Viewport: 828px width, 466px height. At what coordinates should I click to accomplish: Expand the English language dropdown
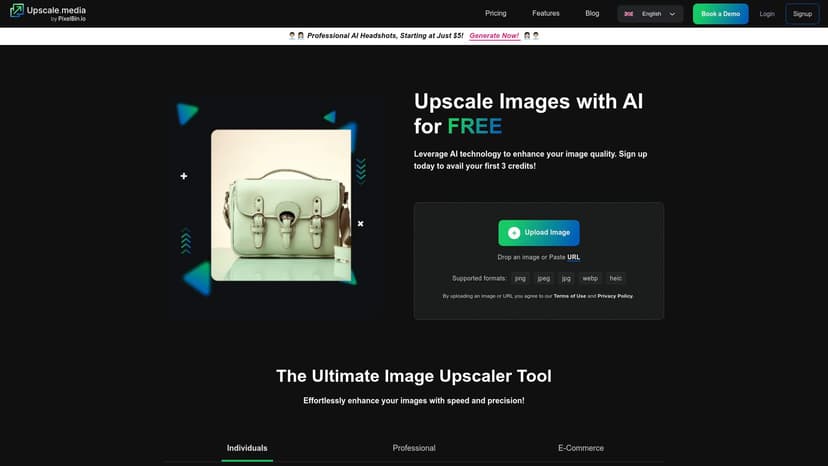[650, 14]
